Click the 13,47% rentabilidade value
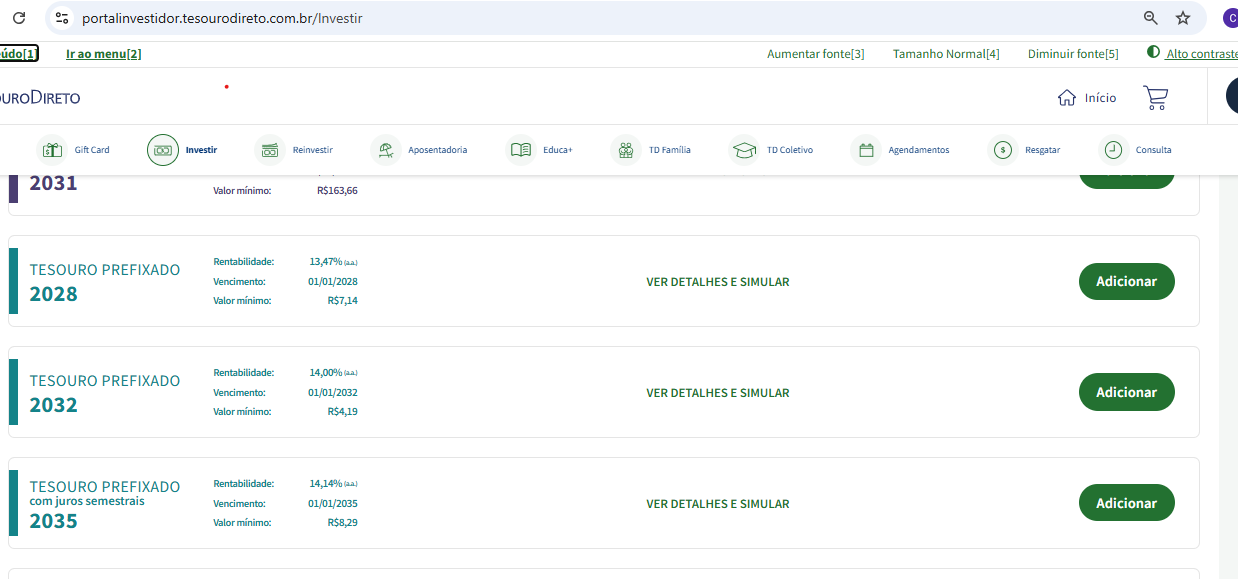 point(326,261)
